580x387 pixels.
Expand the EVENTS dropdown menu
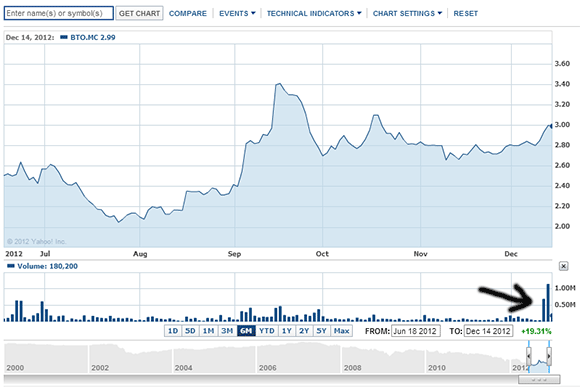237,13
